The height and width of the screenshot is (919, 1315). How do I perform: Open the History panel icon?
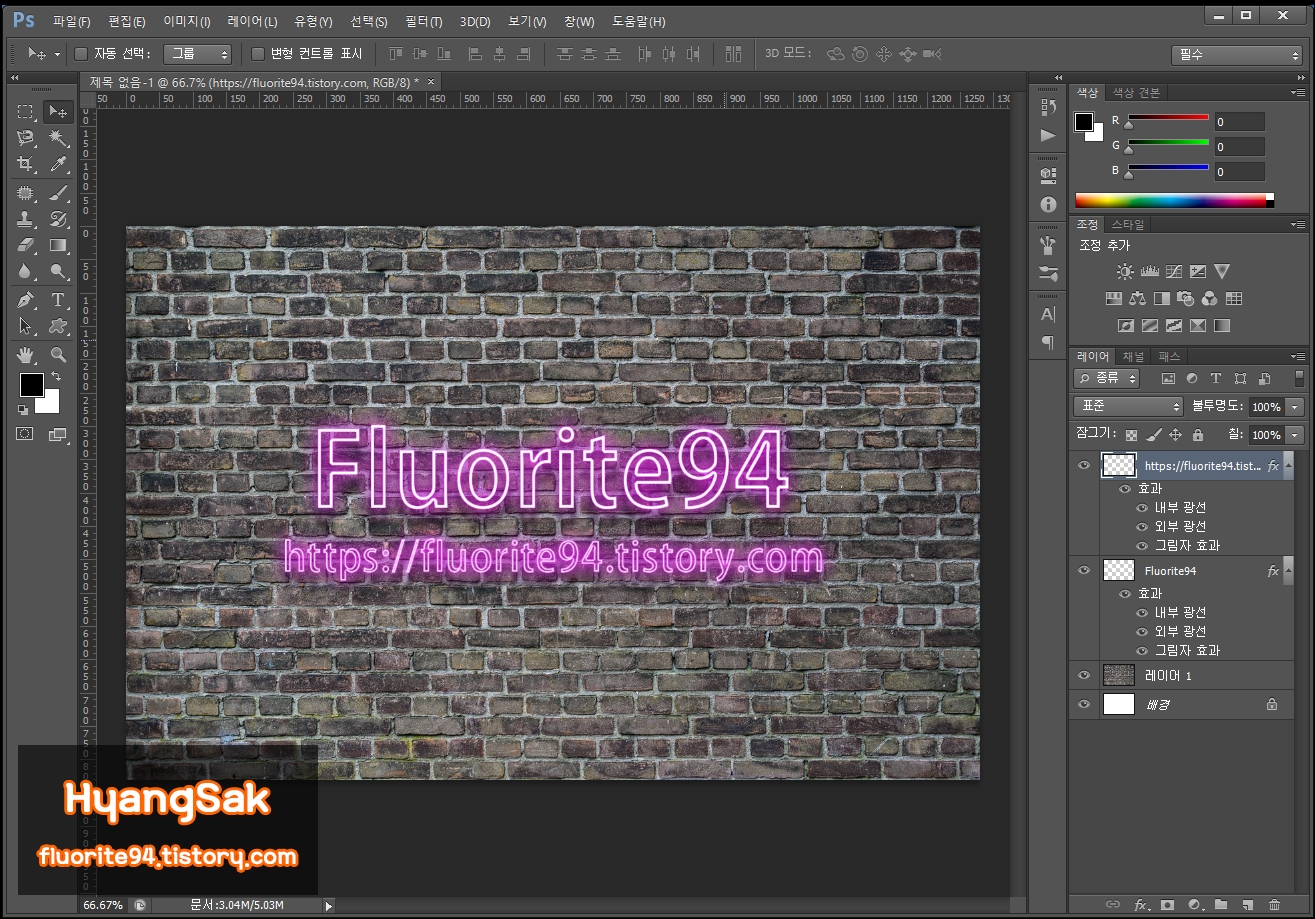(x=1048, y=107)
